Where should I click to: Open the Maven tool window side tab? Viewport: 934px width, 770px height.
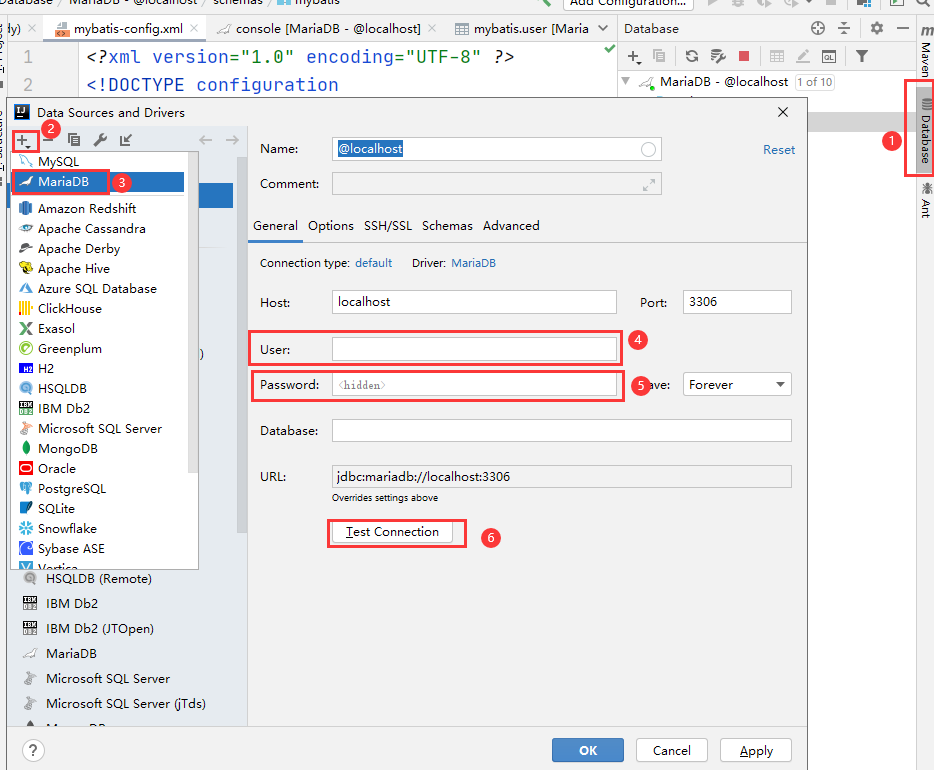(926, 52)
